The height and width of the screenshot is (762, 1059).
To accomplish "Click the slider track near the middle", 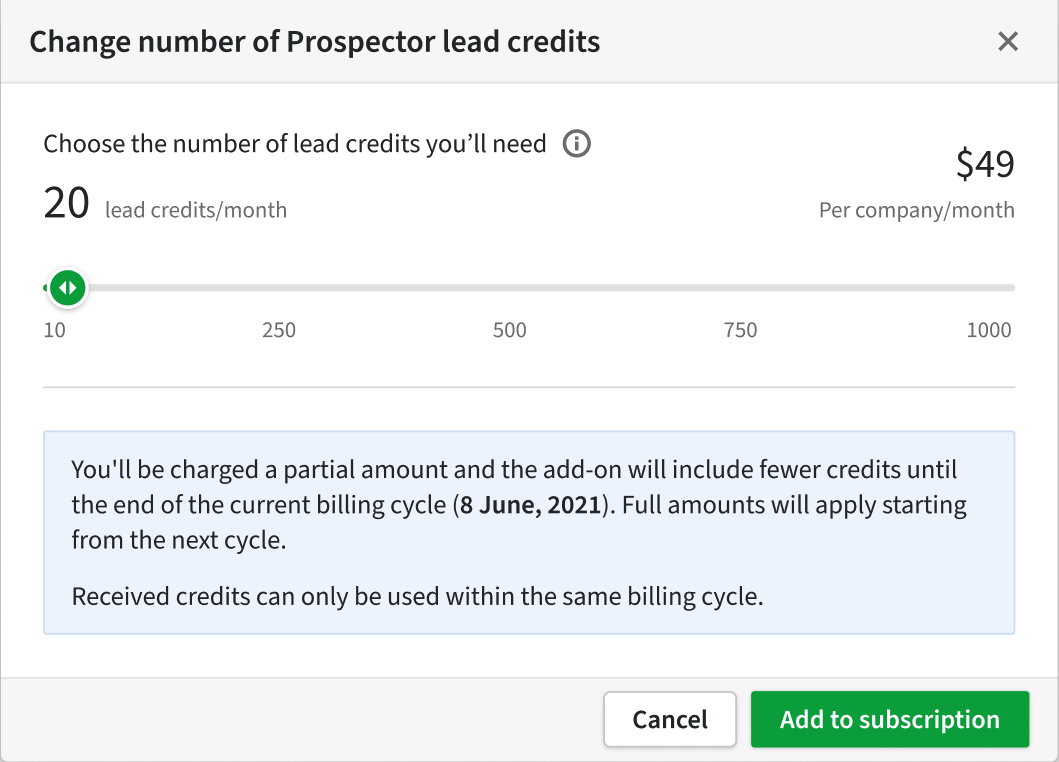I will 530,288.
